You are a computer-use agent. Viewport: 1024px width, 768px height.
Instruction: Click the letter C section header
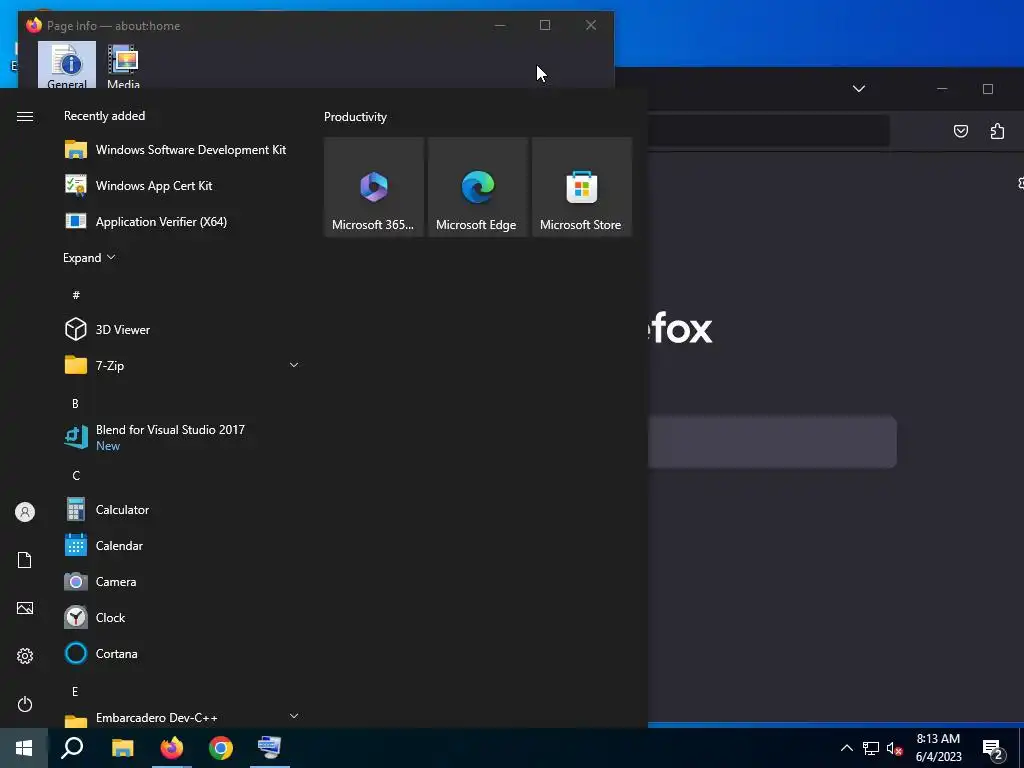pos(76,475)
